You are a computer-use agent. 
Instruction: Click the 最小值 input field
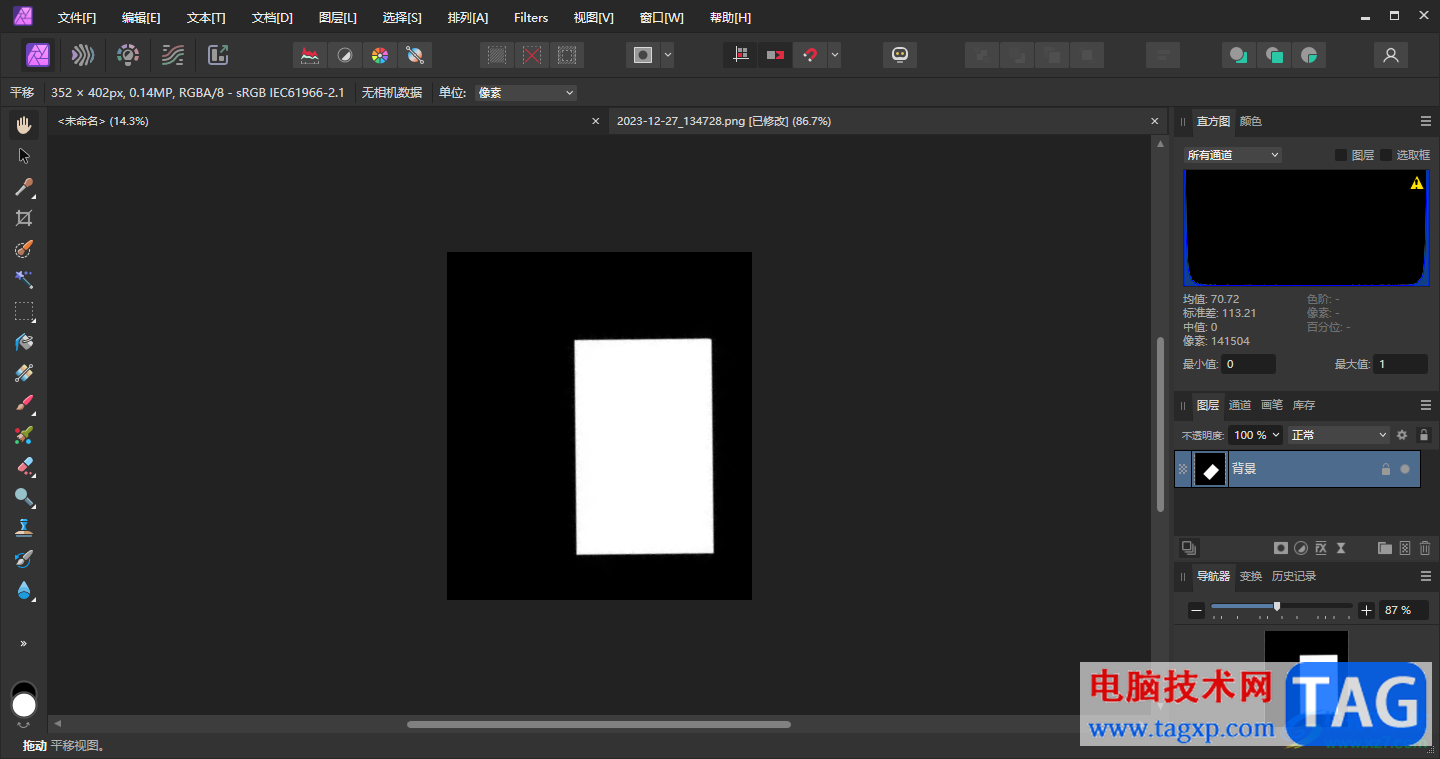pos(1249,365)
